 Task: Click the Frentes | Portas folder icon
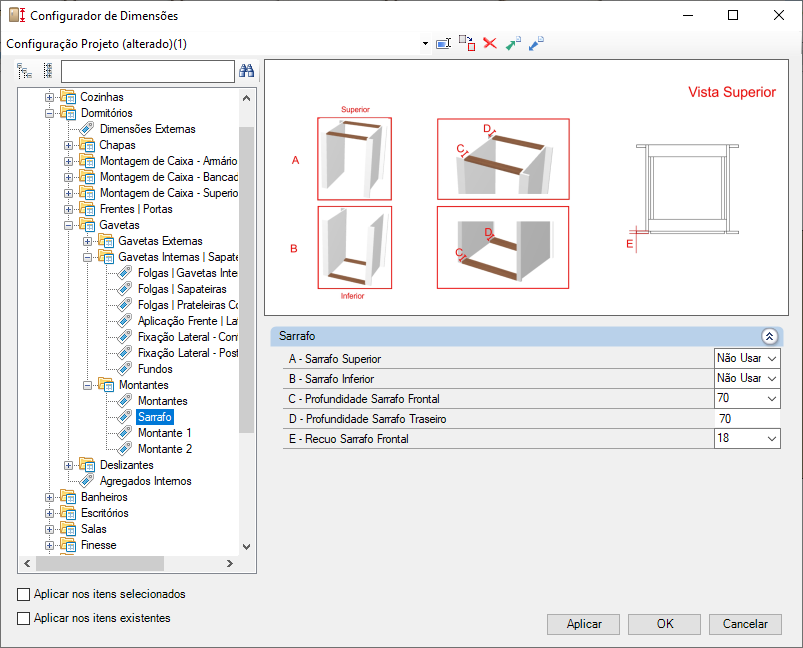[87, 208]
